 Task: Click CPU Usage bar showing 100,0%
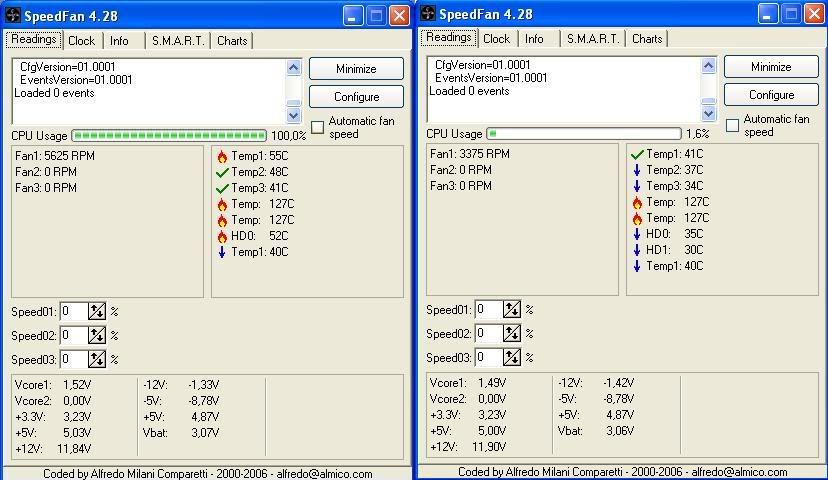pyautogui.click(x=170, y=136)
